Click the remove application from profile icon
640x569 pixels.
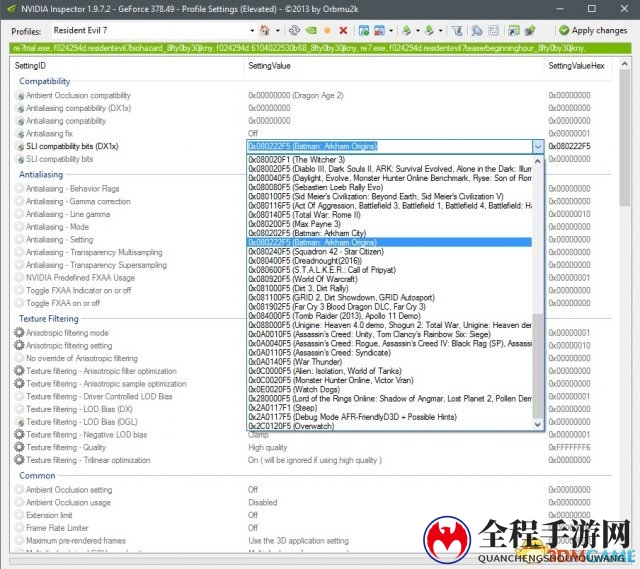(379, 30)
